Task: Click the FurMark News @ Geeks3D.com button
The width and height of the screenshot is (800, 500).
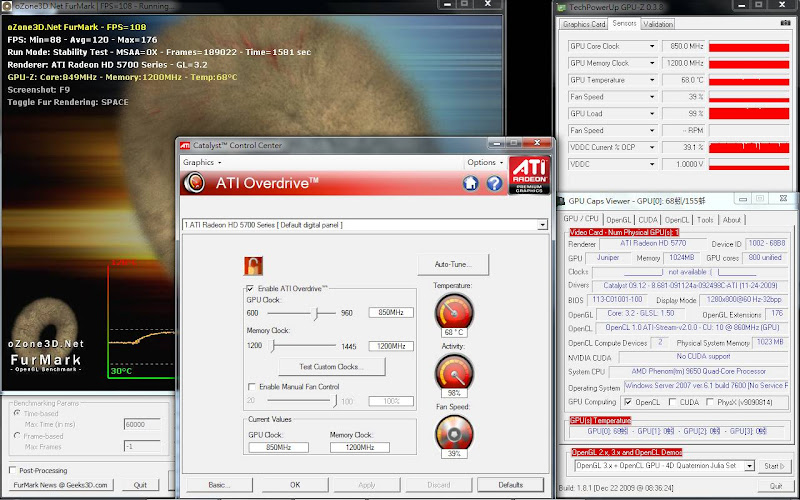Action: tap(61, 485)
